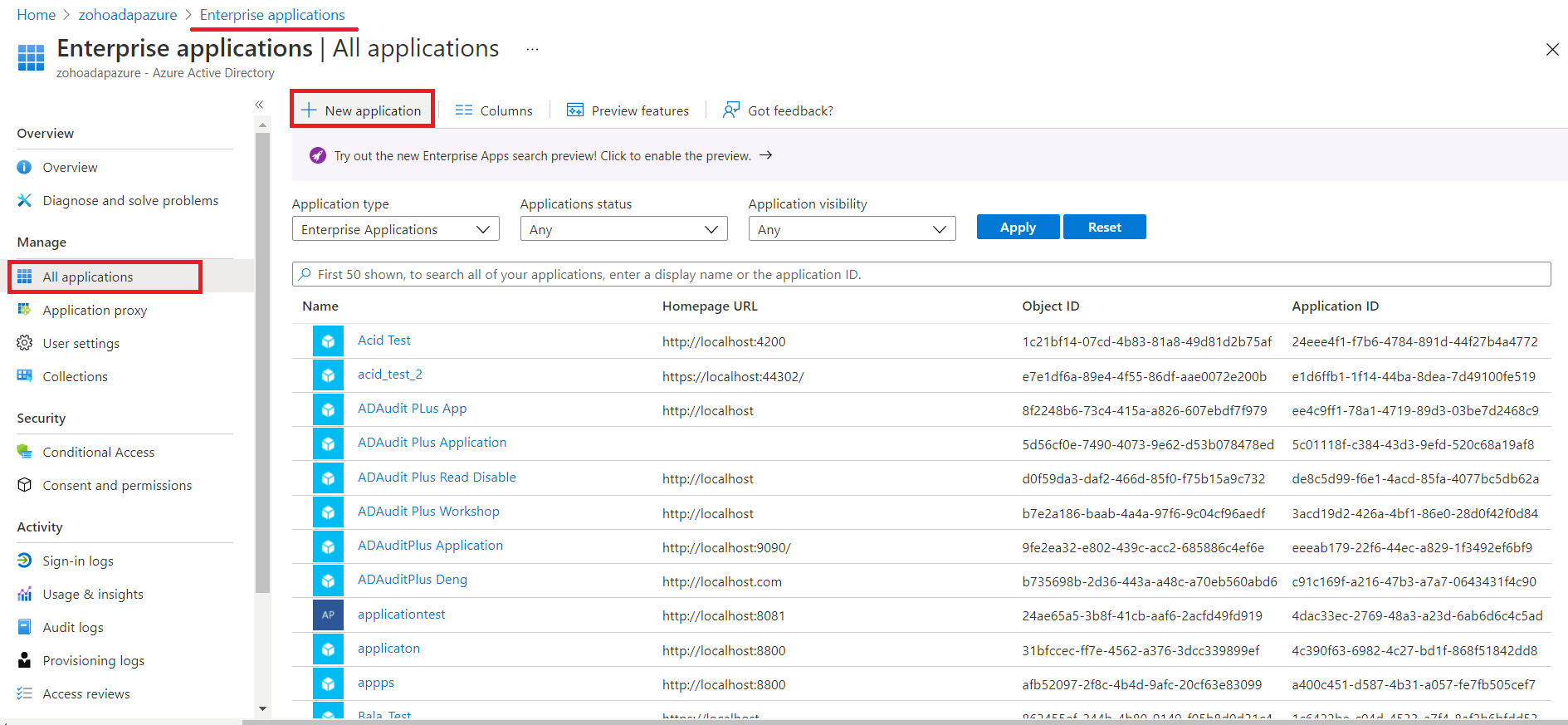Expand the Application type dropdown
The image size is (1568, 725).
[x=395, y=229]
